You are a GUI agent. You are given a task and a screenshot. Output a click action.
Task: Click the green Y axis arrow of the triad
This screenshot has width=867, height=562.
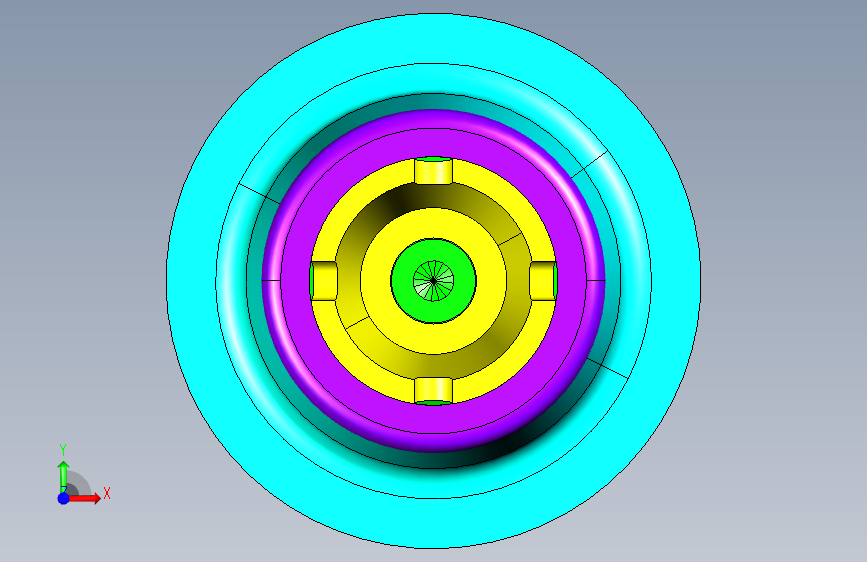pos(63,475)
